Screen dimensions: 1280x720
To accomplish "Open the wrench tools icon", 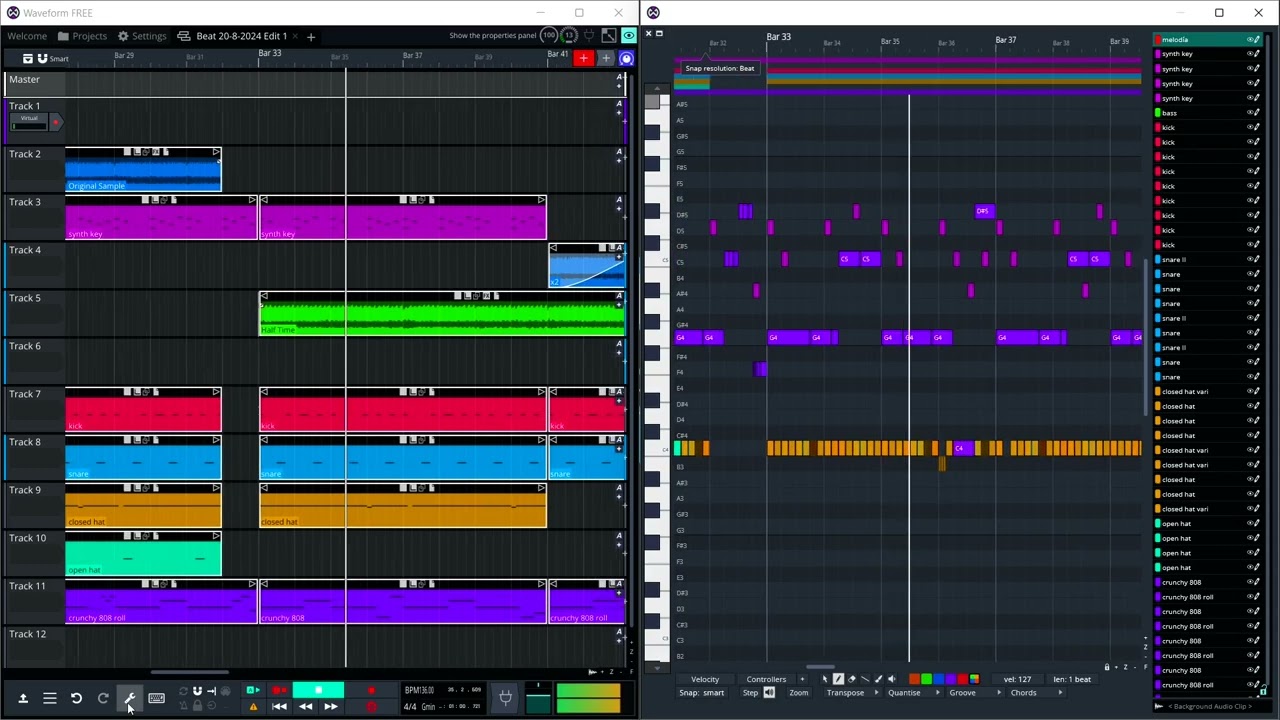I will pyautogui.click(x=130, y=698).
